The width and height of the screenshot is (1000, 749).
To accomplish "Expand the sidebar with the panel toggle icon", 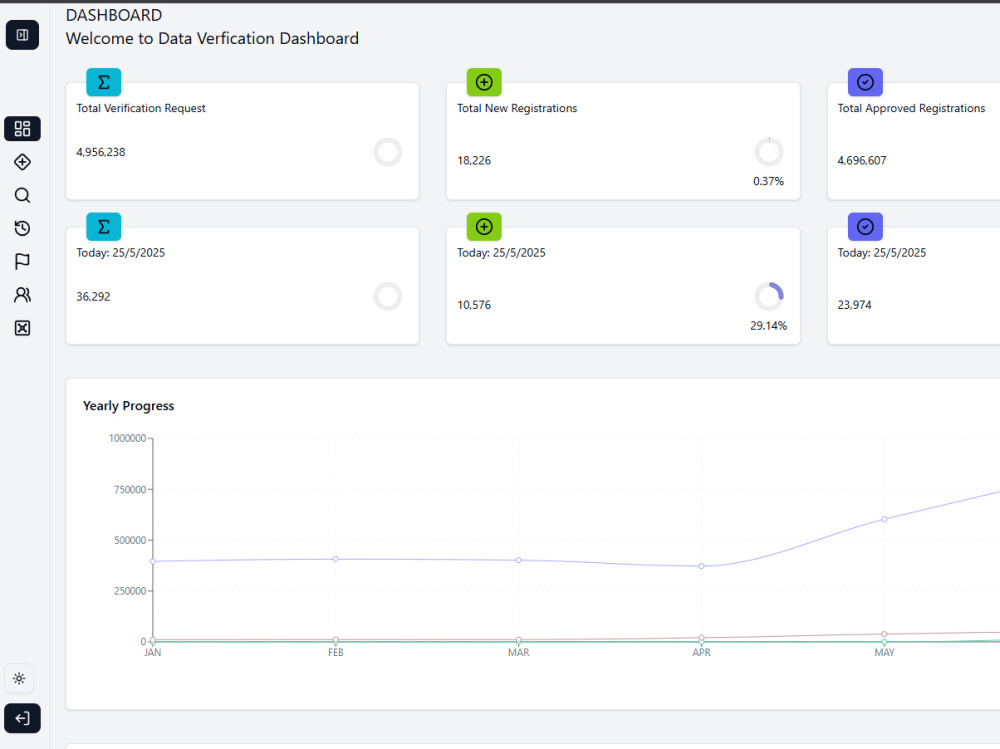I will click(22, 34).
